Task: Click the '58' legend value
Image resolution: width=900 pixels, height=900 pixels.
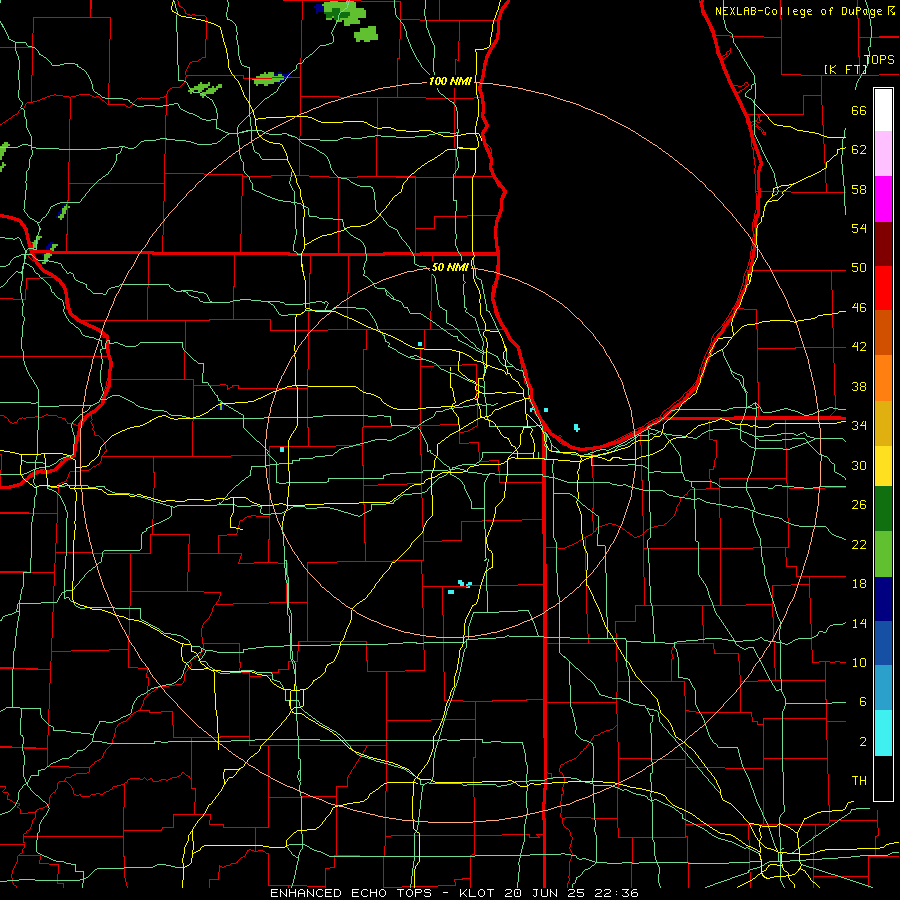Action: coord(859,189)
